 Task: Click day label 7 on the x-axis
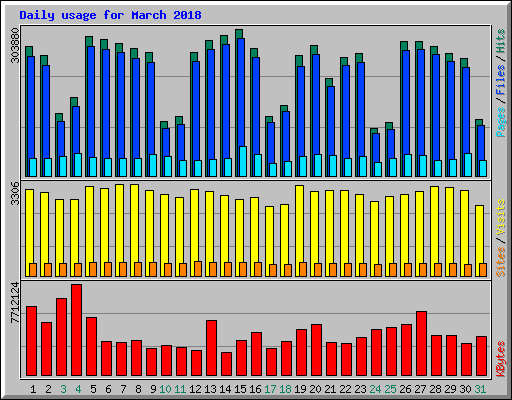[x=123, y=389]
